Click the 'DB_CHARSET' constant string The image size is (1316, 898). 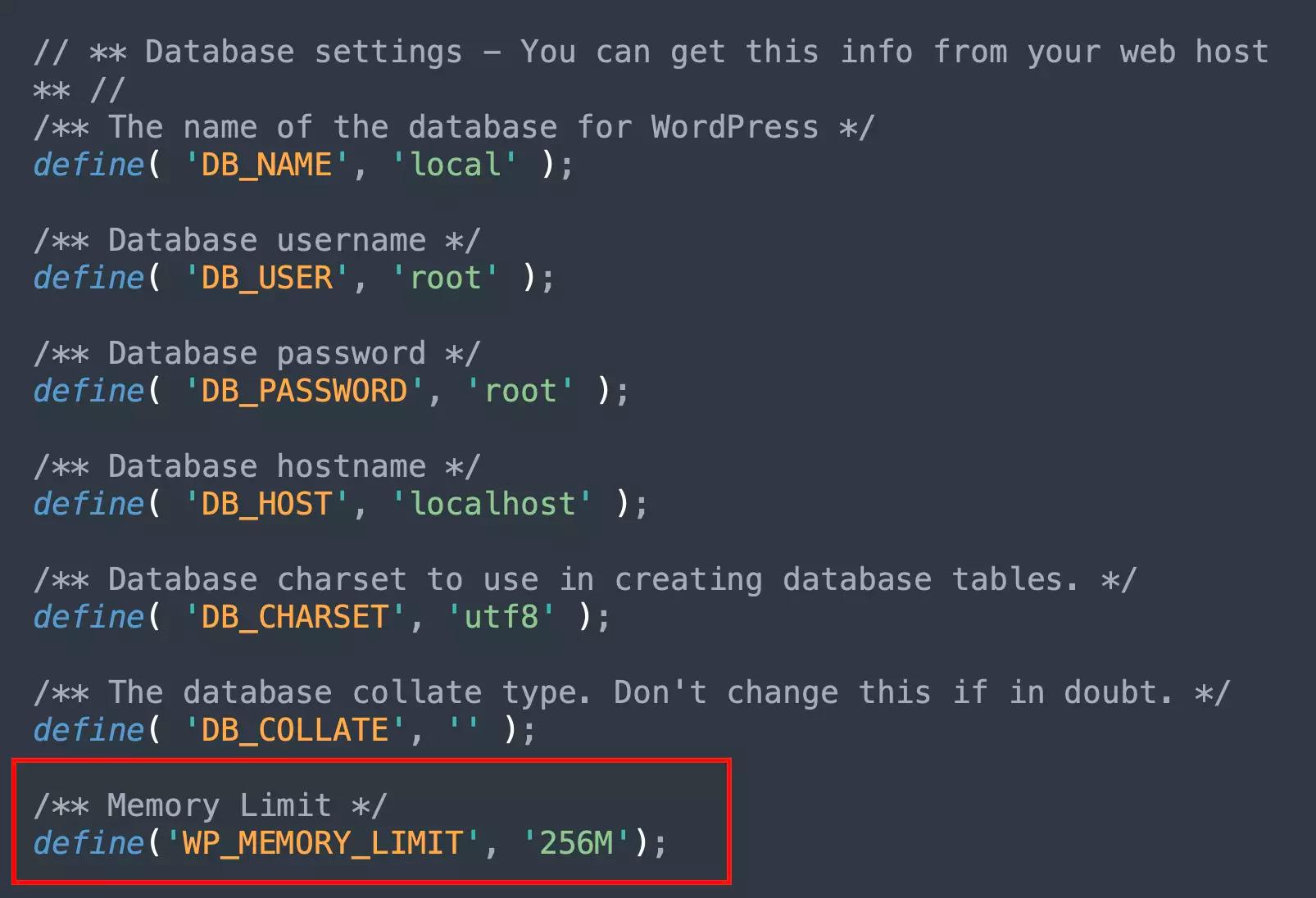pyautogui.click(x=295, y=617)
